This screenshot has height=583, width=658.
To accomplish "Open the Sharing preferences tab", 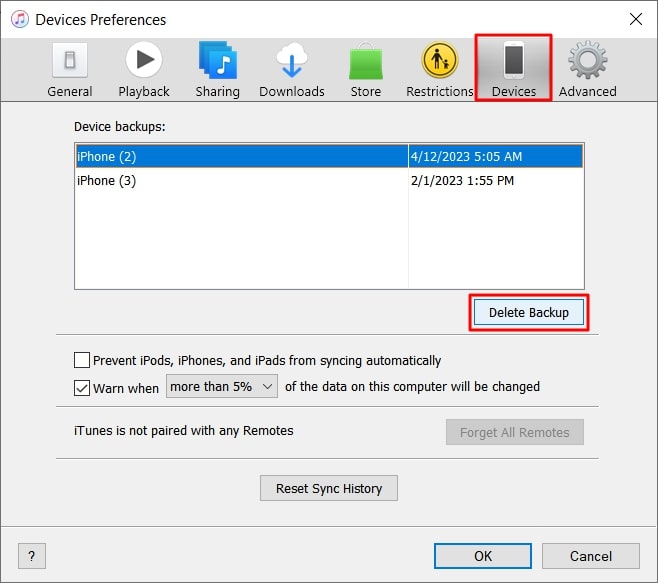I will tap(217, 70).
